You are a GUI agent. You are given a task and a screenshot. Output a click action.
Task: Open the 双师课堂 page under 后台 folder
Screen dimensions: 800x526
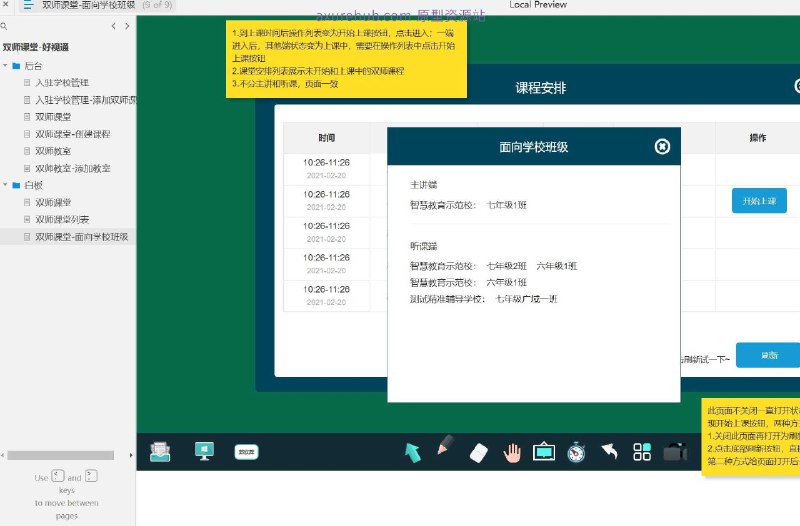pos(53,117)
